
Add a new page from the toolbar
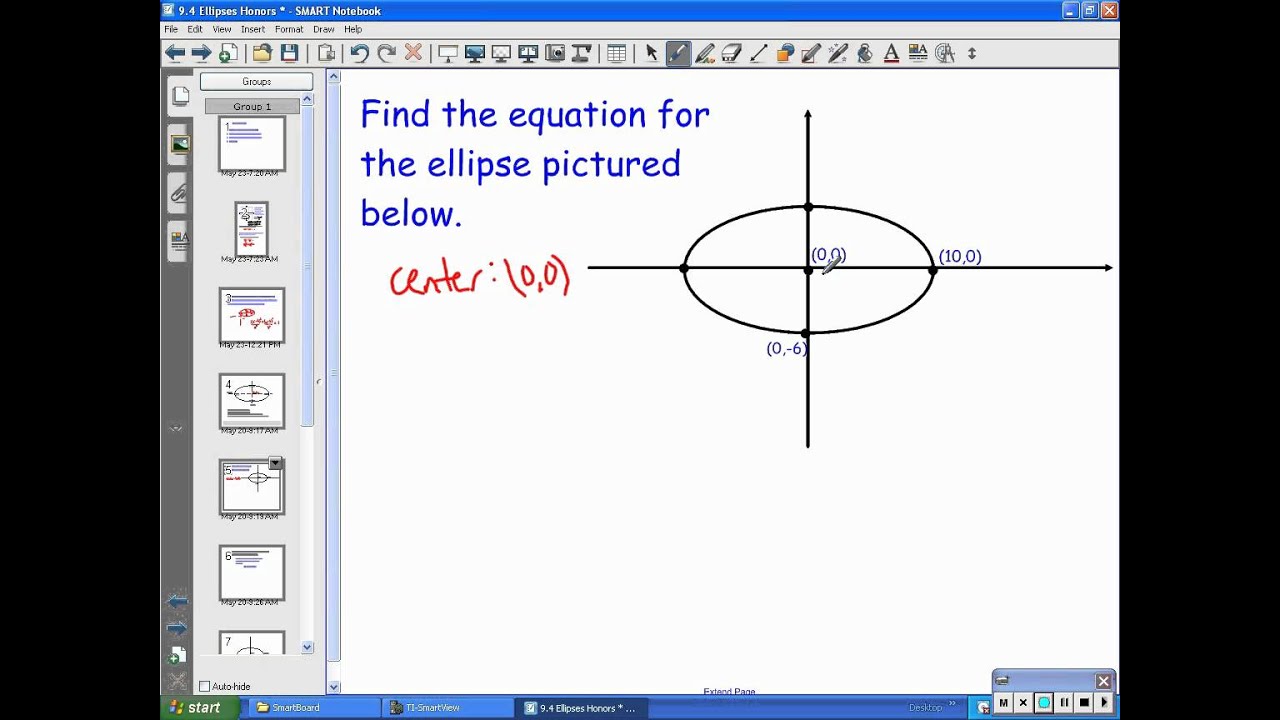[x=228, y=53]
